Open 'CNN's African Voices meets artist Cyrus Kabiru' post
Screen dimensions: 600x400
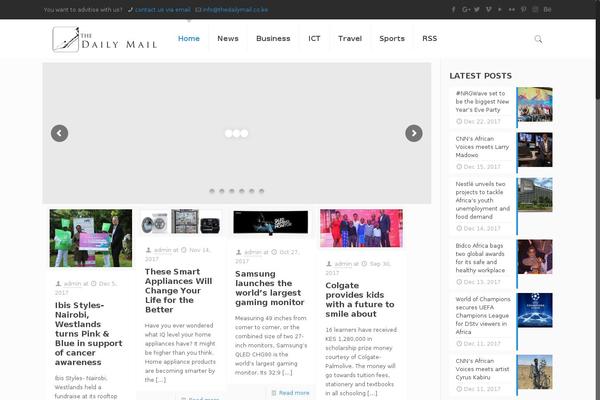click(482, 369)
